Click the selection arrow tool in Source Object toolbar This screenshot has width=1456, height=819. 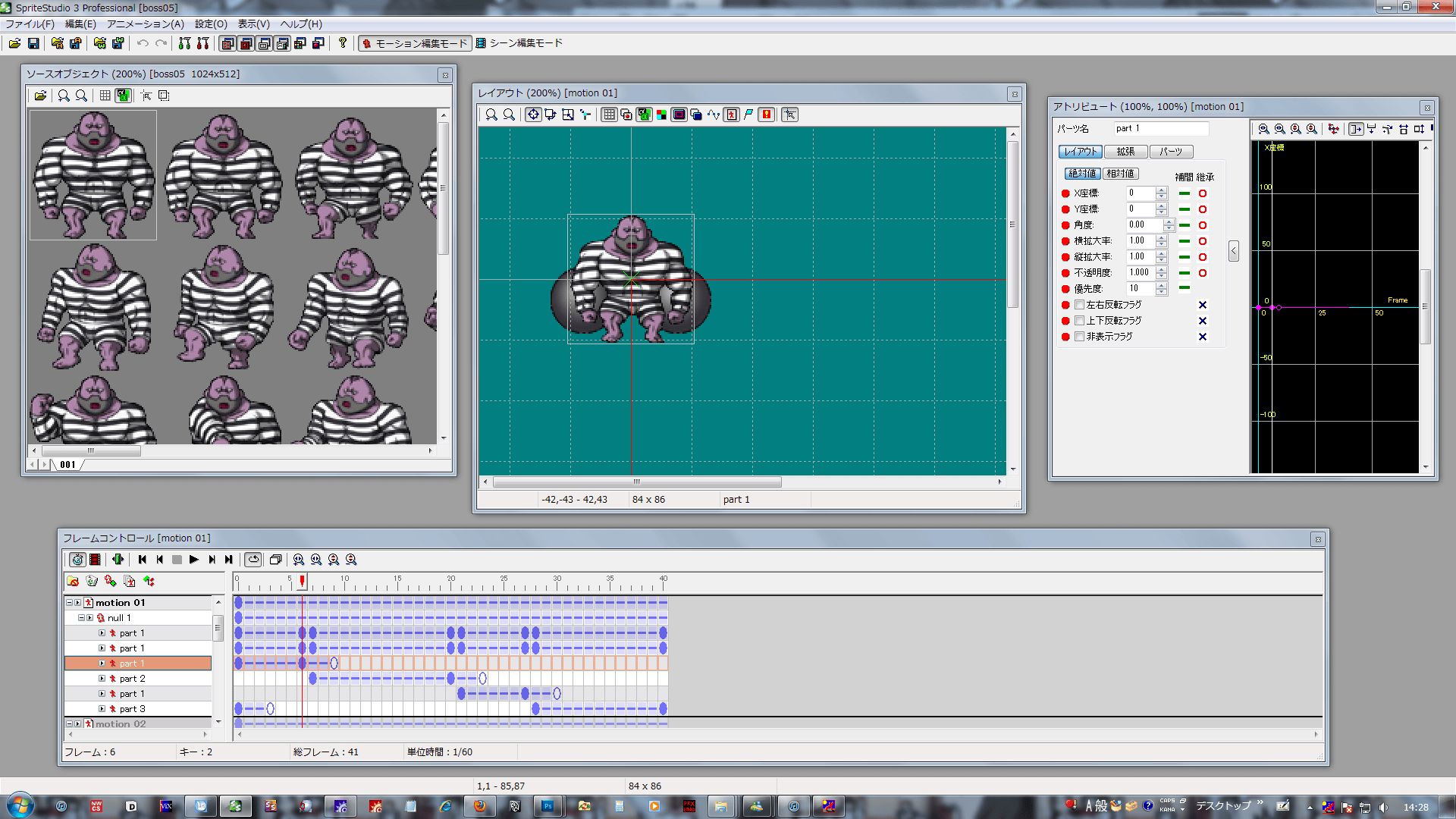[x=146, y=96]
